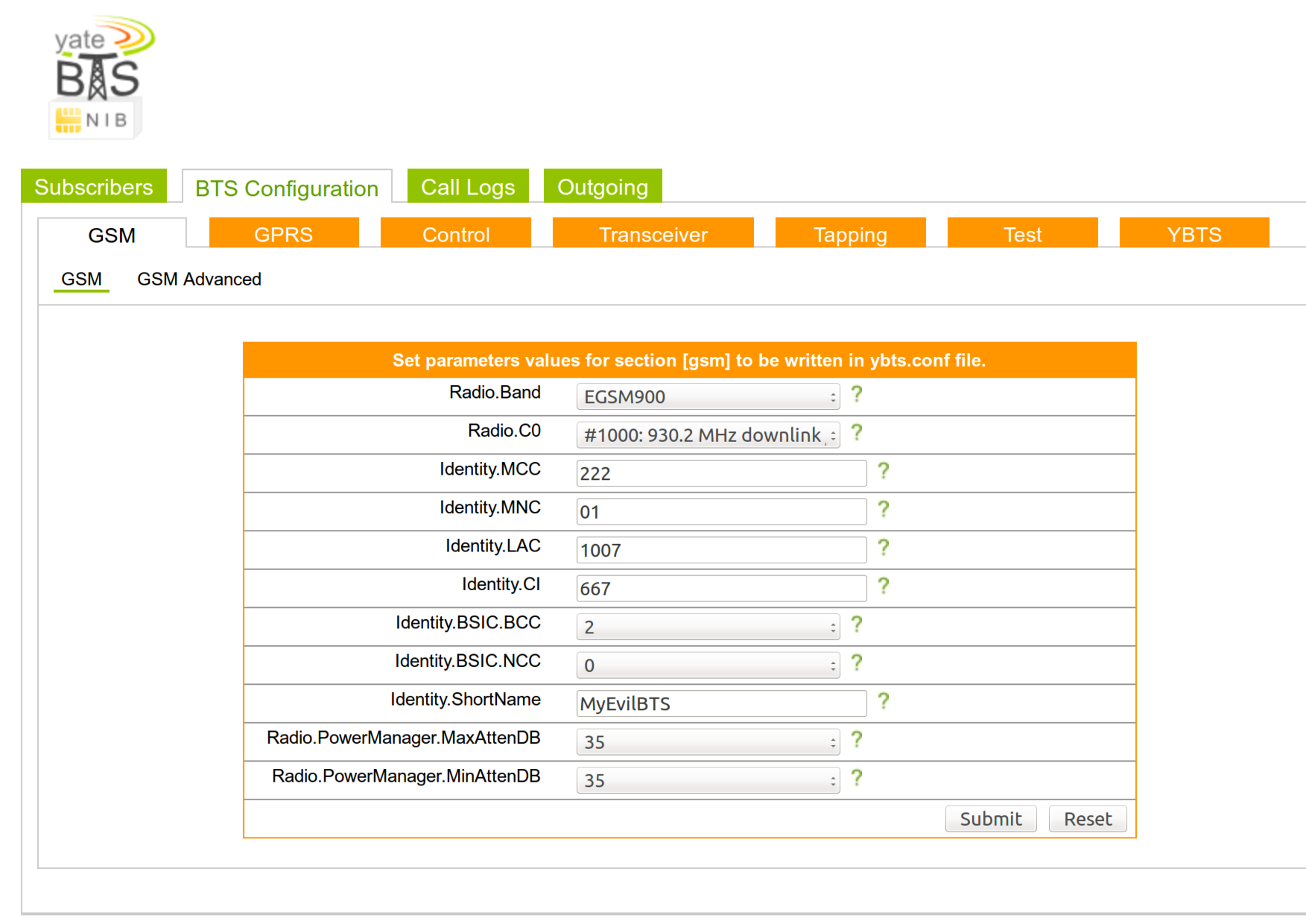Go to the GSM Advanced subsection
This screenshot has height=924, width=1306.
click(x=199, y=279)
